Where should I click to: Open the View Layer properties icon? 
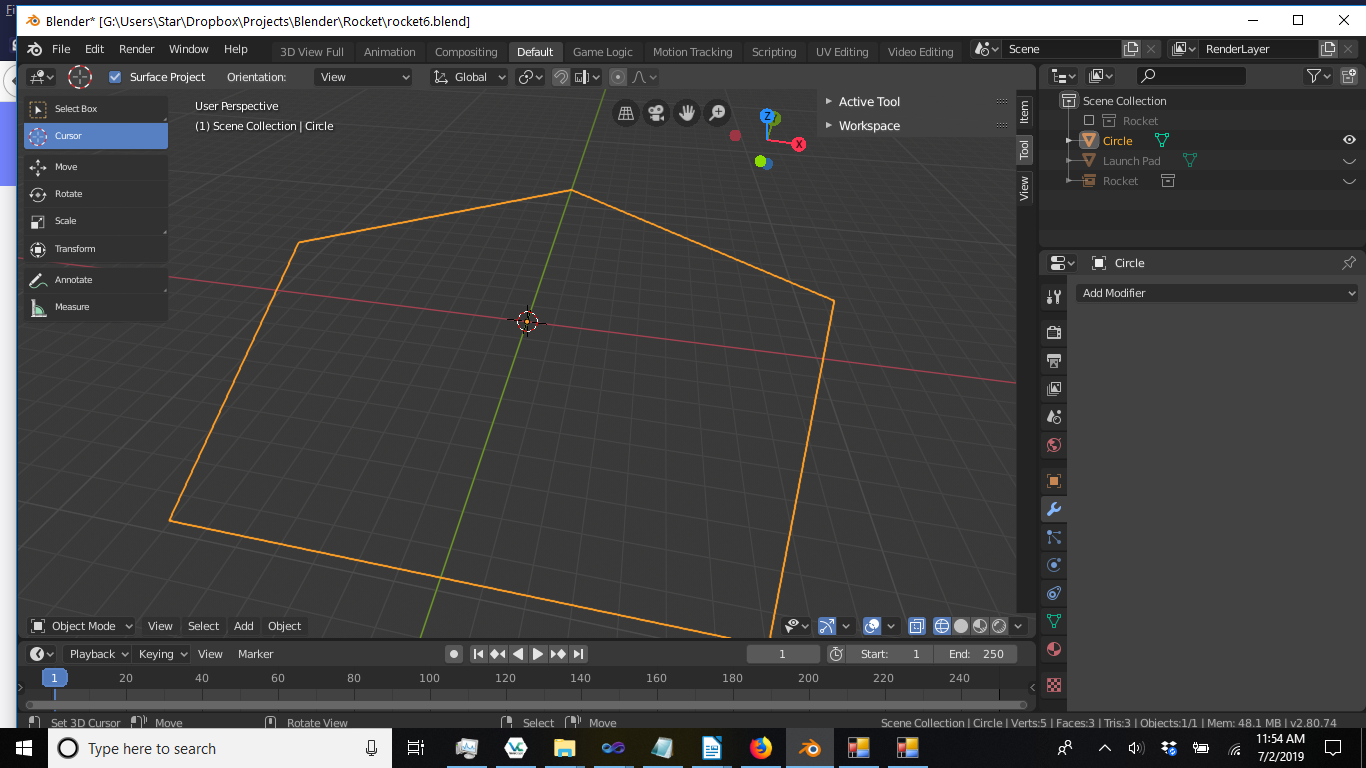point(1053,388)
